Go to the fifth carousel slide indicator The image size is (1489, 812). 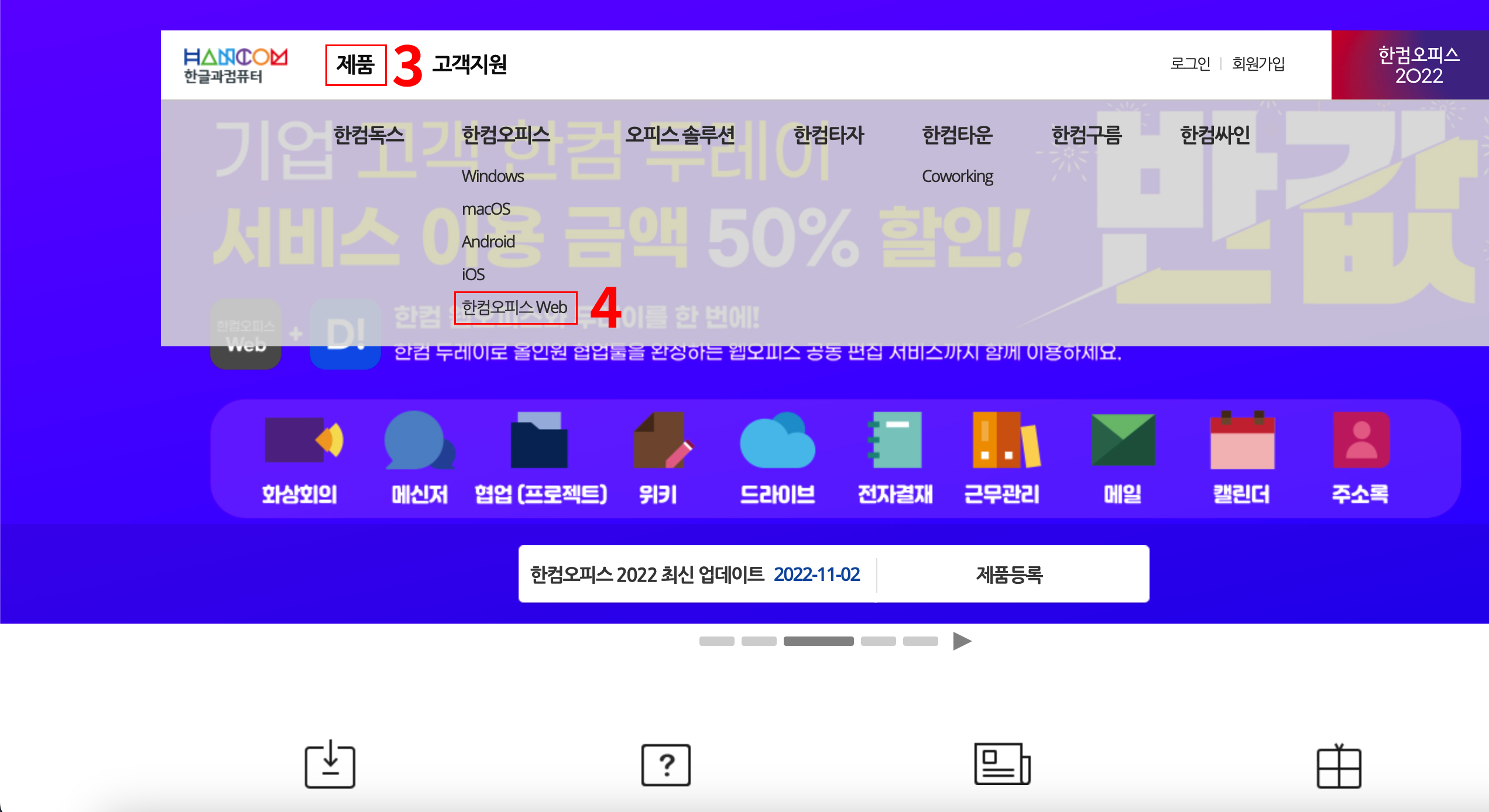click(x=920, y=641)
